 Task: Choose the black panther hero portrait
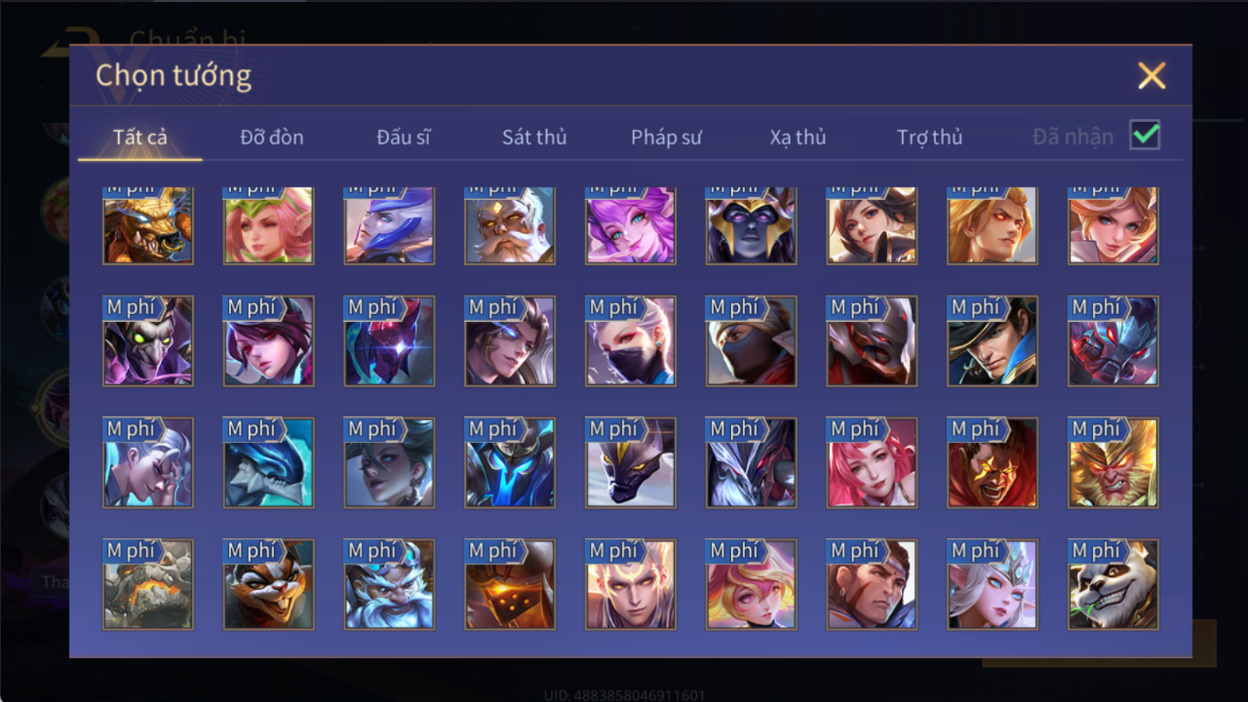630,463
